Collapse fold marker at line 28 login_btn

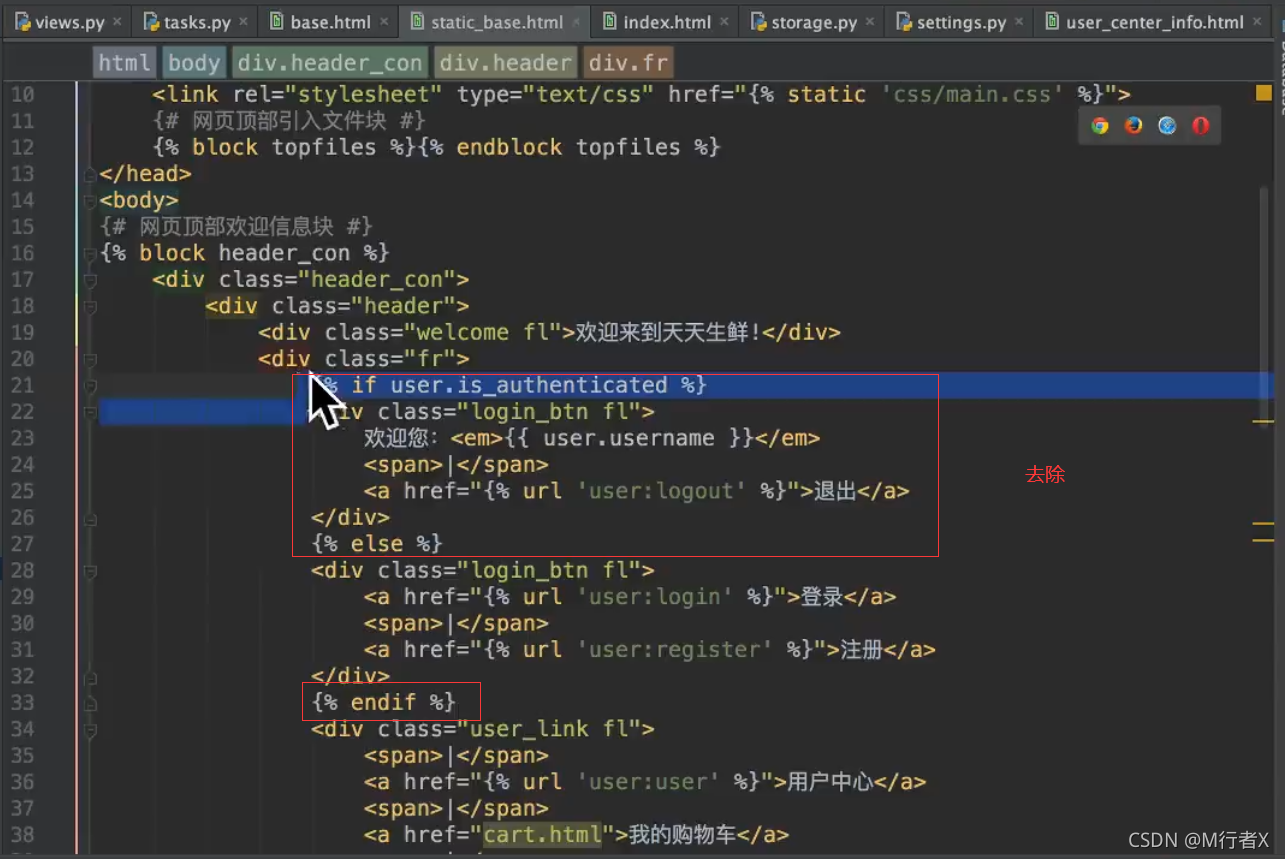click(90, 571)
